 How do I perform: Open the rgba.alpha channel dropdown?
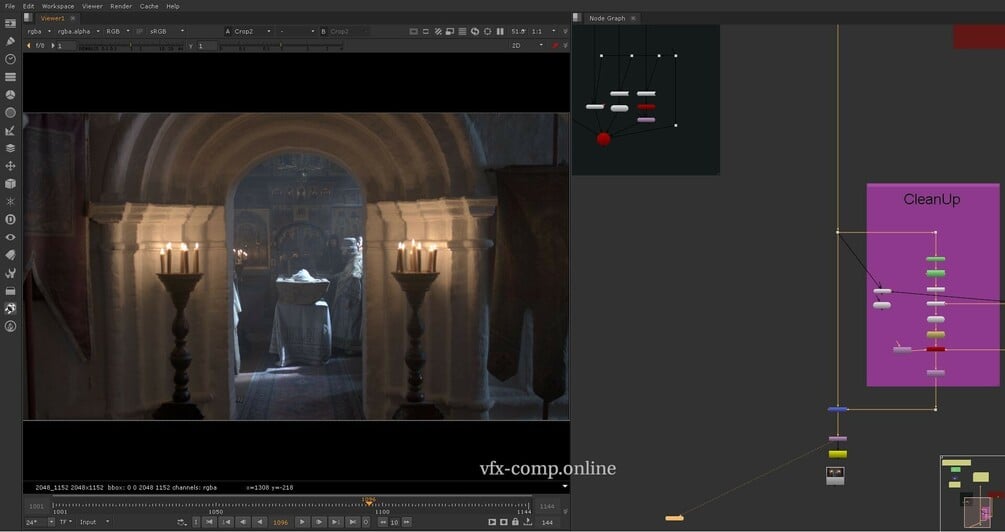(78, 31)
